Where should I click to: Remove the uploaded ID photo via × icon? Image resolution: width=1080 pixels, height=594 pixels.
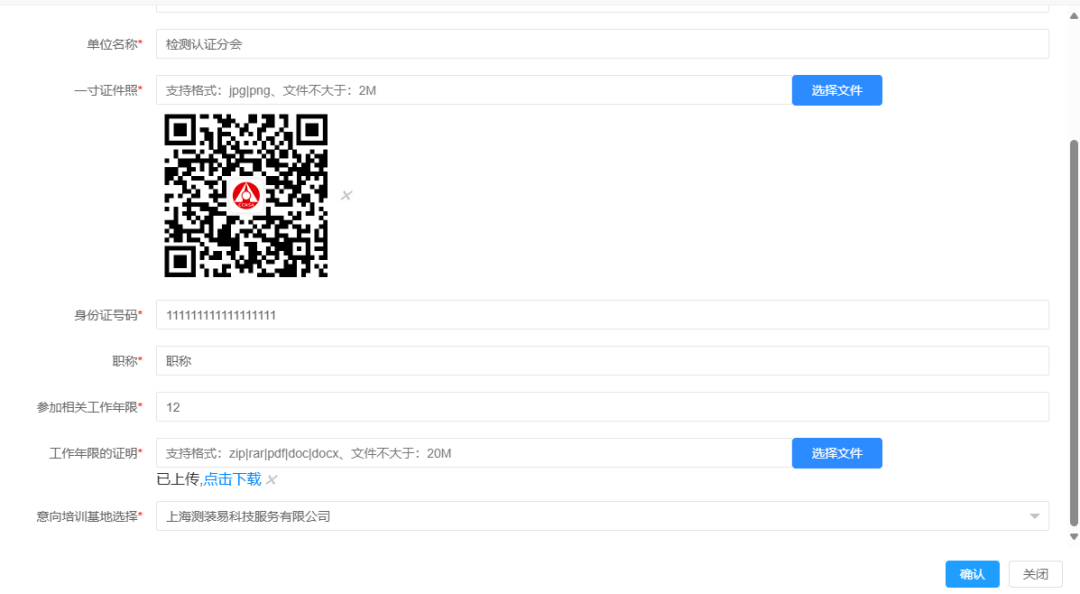tap(346, 196)
